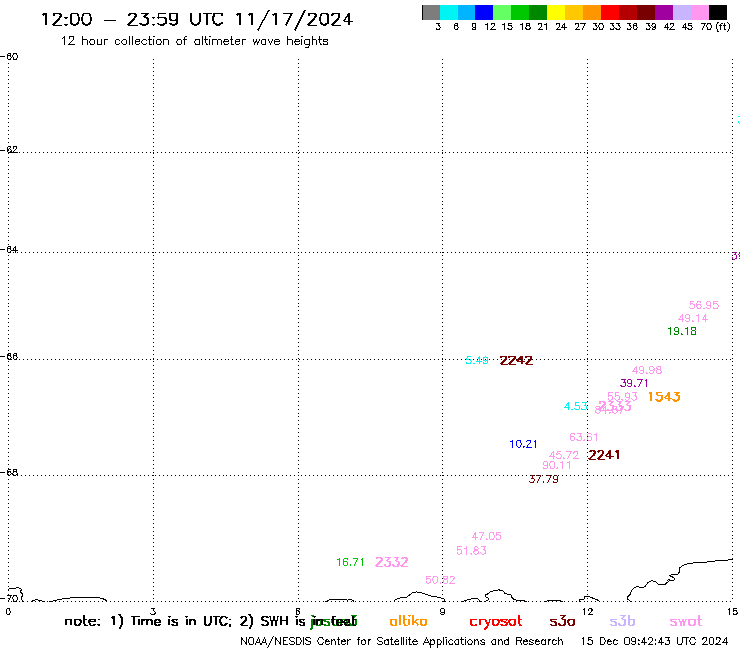Click the orange altika time marker 1543
This screenshot has height=650, width=740.
coord(664,397)
